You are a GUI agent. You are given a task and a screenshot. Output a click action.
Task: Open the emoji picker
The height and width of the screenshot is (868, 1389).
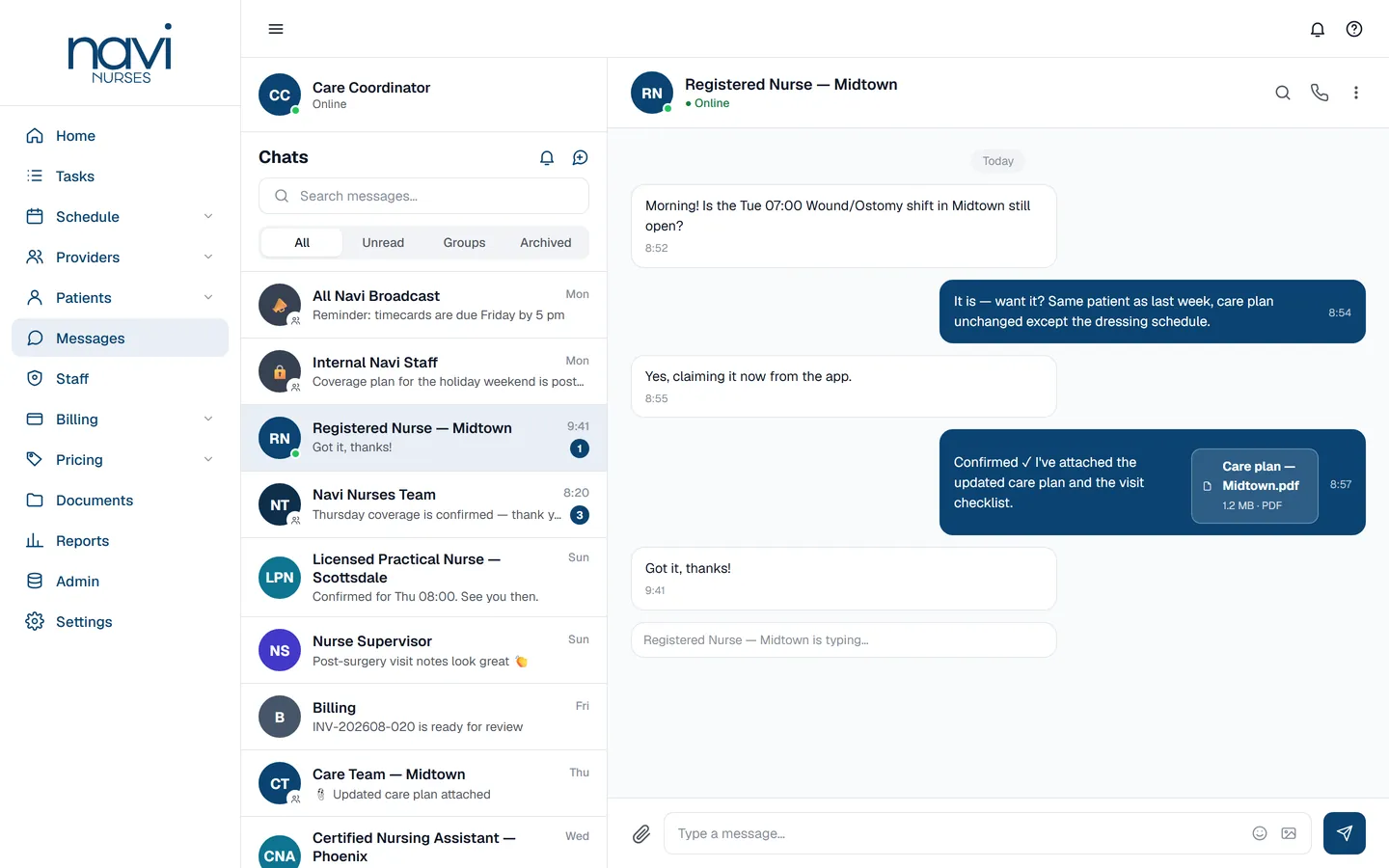[x=1260, y=833]
